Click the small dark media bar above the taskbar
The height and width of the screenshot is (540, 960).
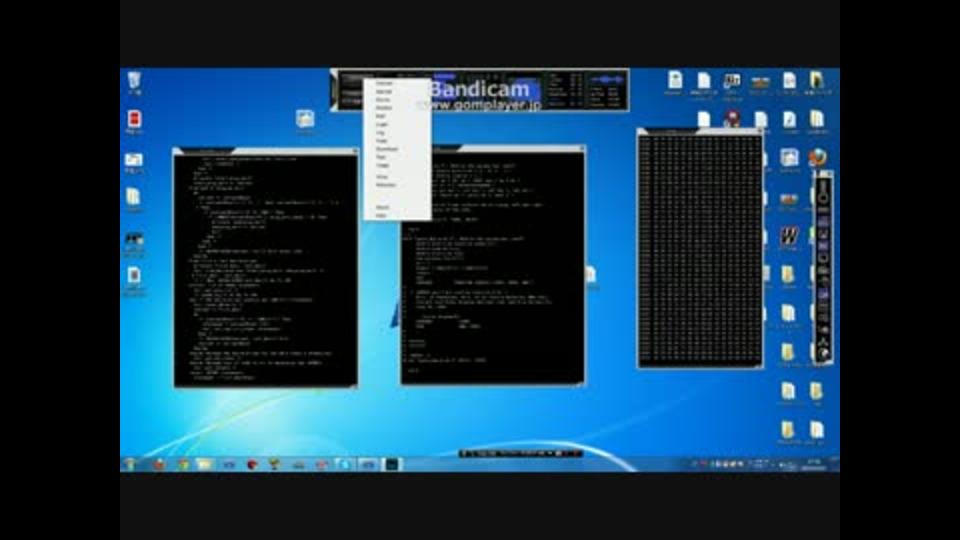click(520, 454)
